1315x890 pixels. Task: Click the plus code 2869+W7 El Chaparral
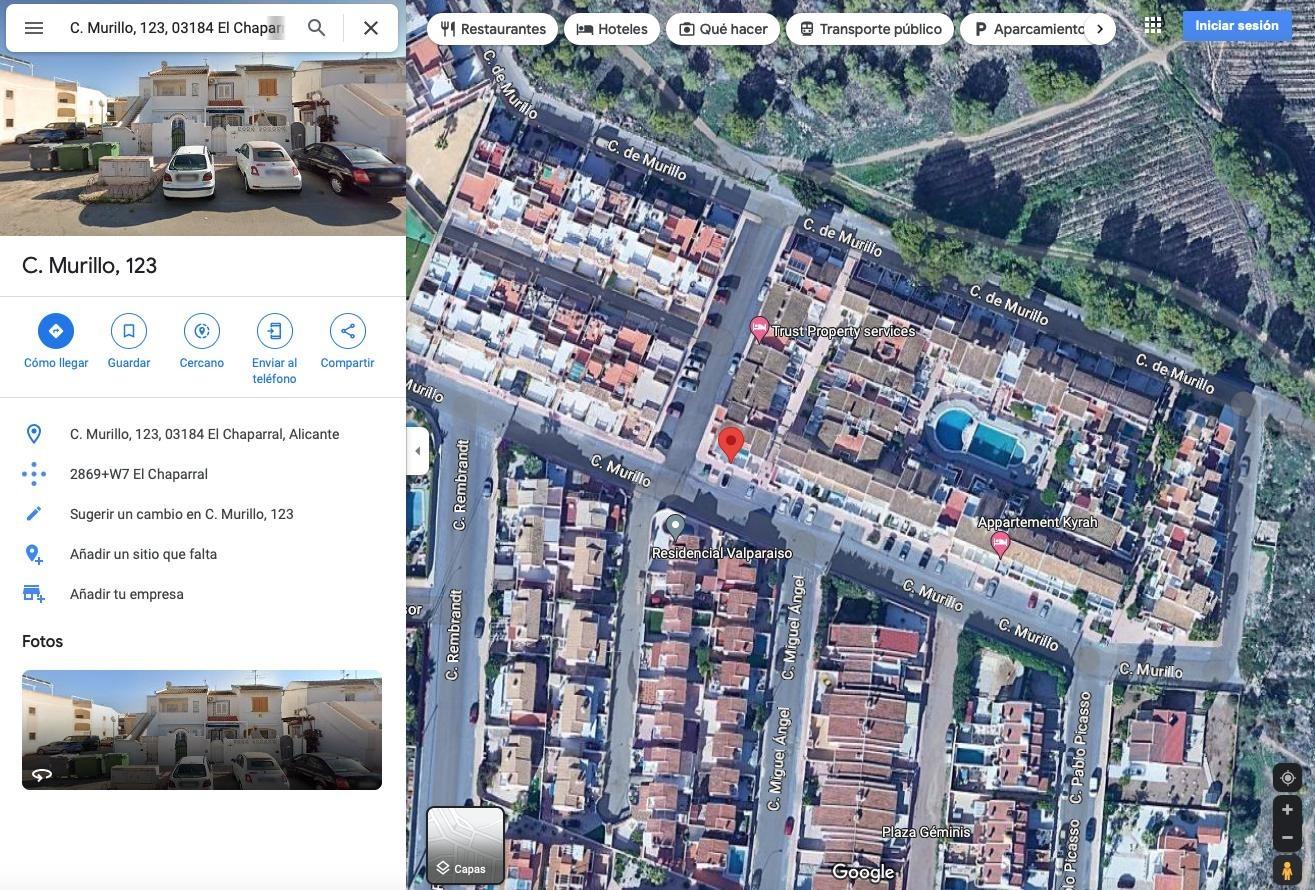[139, 474]
